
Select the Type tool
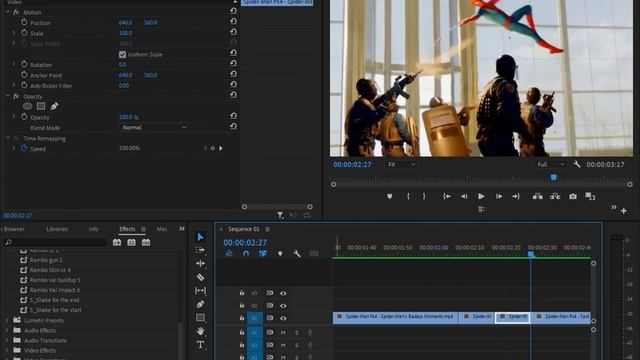[x=200, y=345]
